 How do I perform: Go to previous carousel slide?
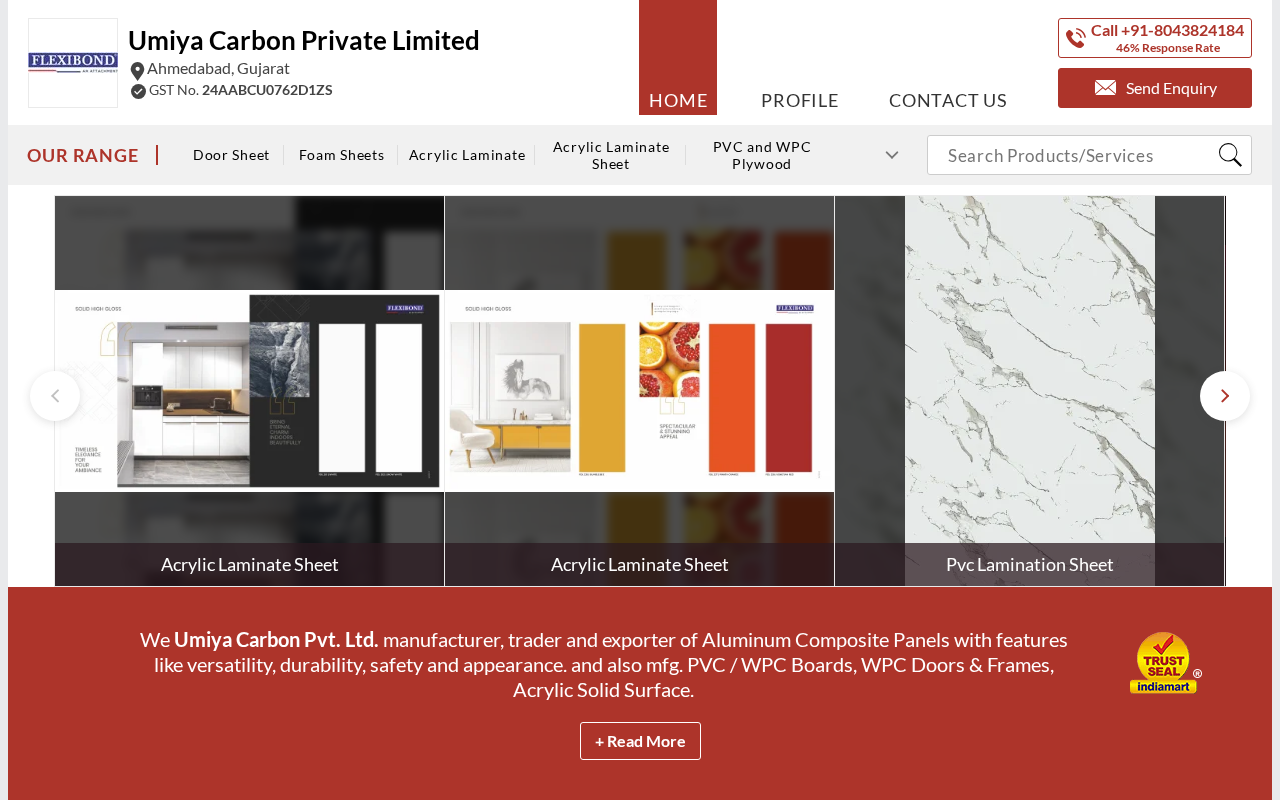[x=55, y=396]
